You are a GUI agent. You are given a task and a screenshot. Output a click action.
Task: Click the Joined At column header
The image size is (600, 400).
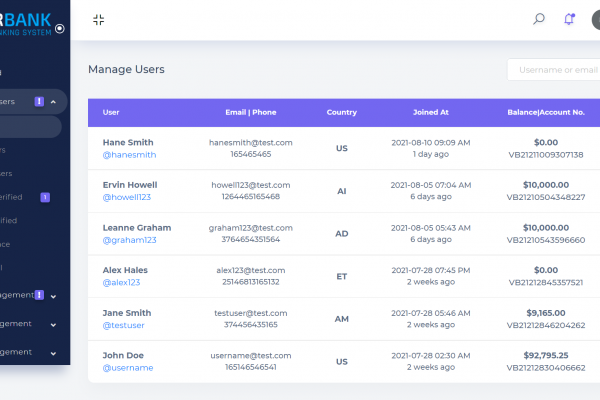(431, 113)
